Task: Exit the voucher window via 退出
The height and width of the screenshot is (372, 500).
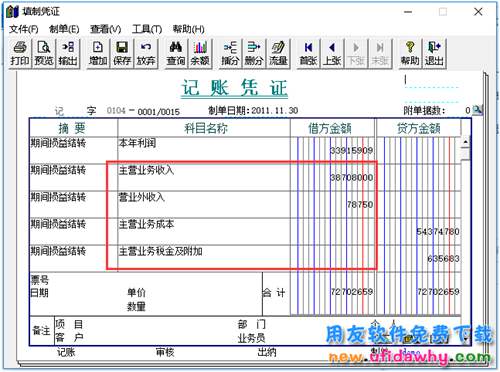Action: coord(434,53)
